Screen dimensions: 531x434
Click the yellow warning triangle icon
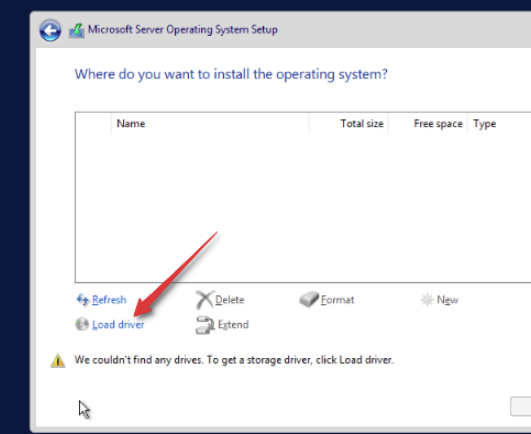pyautogui.click(x=58, y=361)
